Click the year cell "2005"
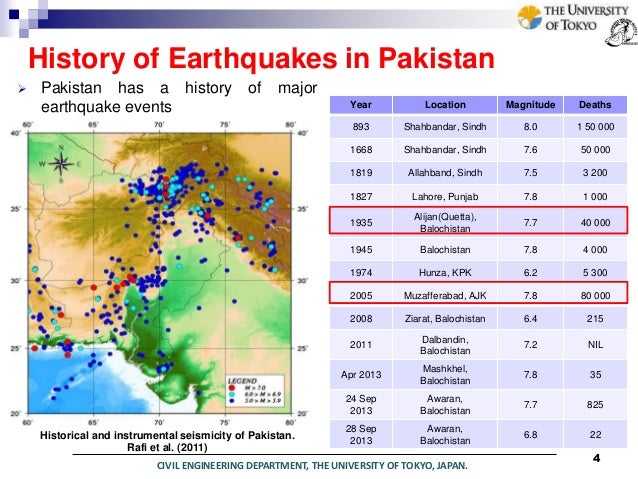Viewport: 638px width, 479px height. (361, 295)
